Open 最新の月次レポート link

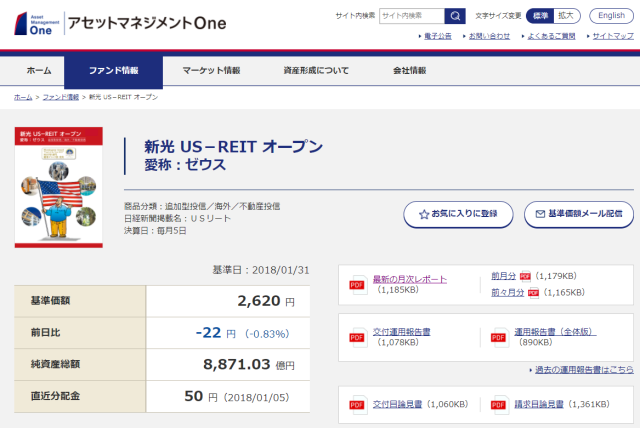410,279
